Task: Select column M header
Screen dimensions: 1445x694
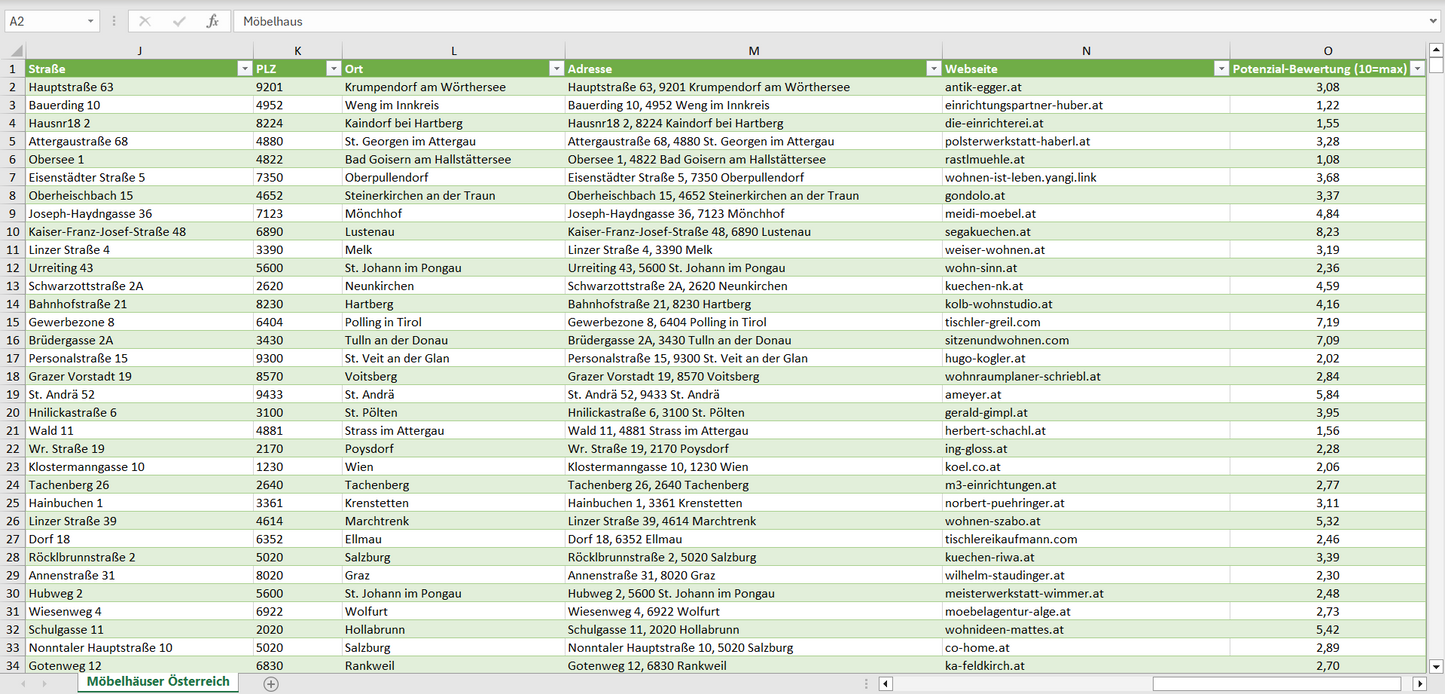Action: coord(753,51)
